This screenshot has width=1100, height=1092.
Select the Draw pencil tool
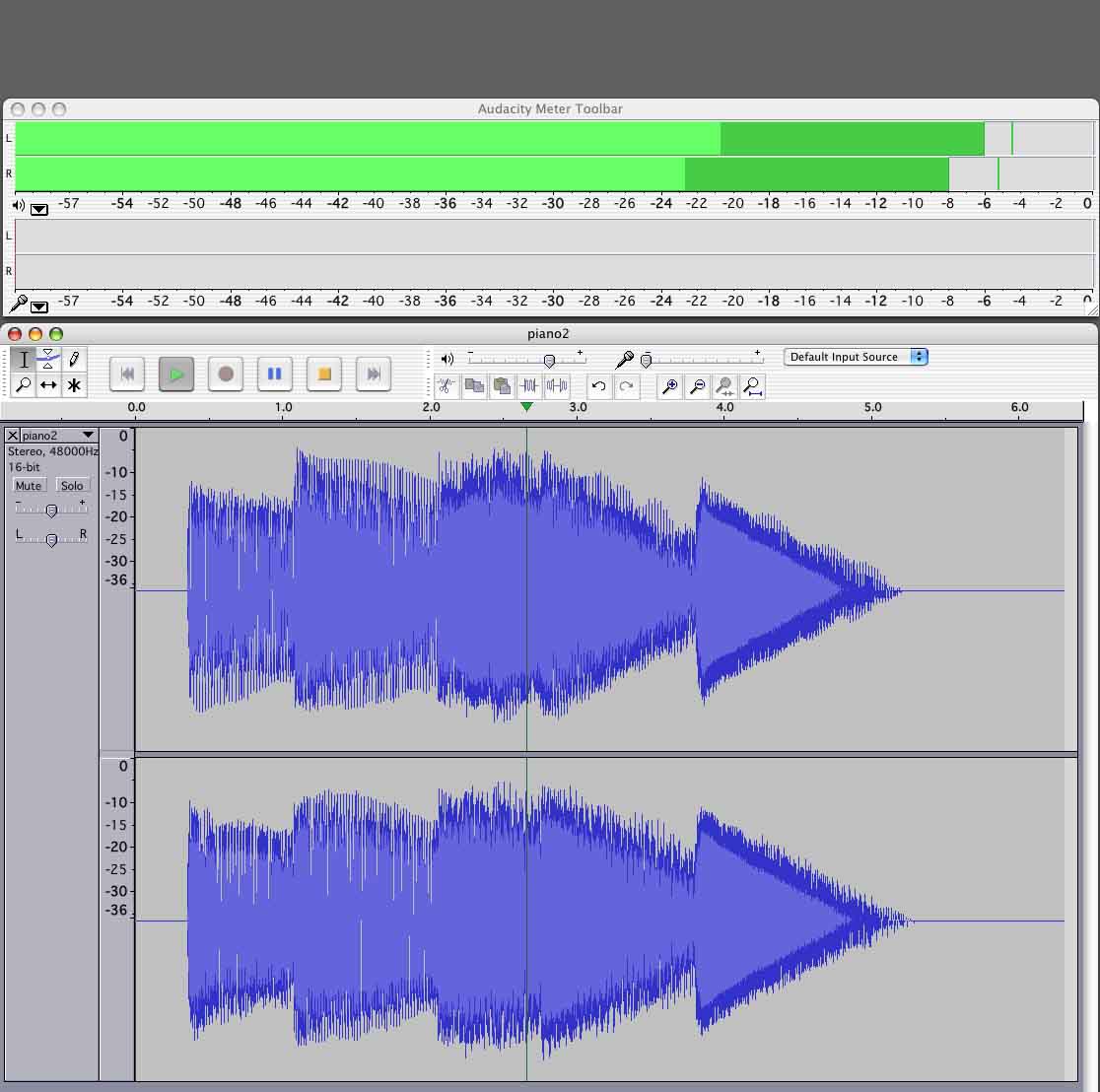coord(74,360)
